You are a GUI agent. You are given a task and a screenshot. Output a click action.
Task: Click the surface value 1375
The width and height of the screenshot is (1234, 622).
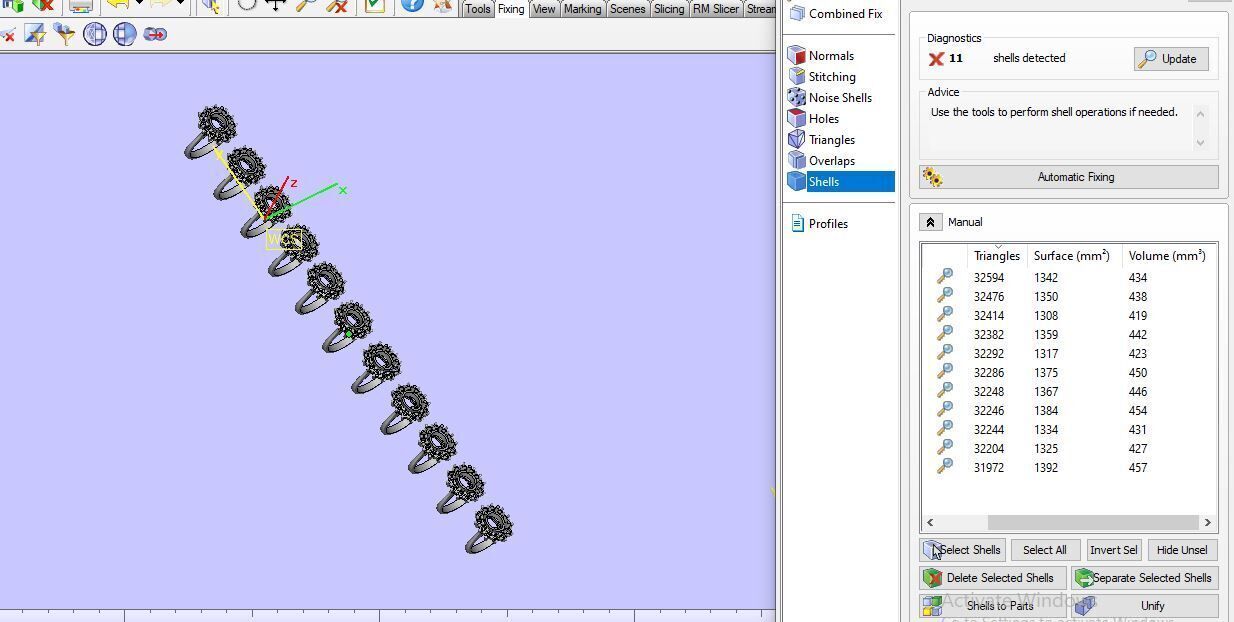click(1046, 373)
